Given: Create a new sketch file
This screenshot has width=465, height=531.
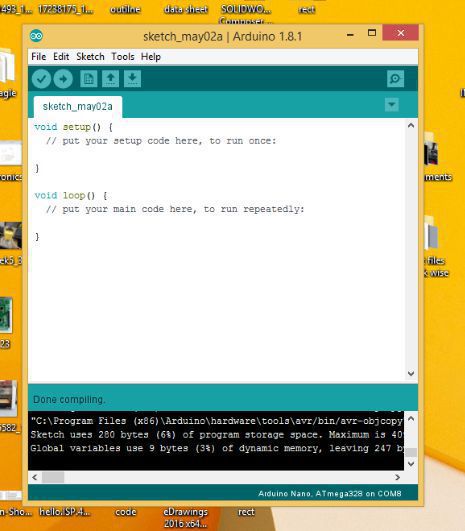Looking at the screenshot, I should (x=89, y=79).
